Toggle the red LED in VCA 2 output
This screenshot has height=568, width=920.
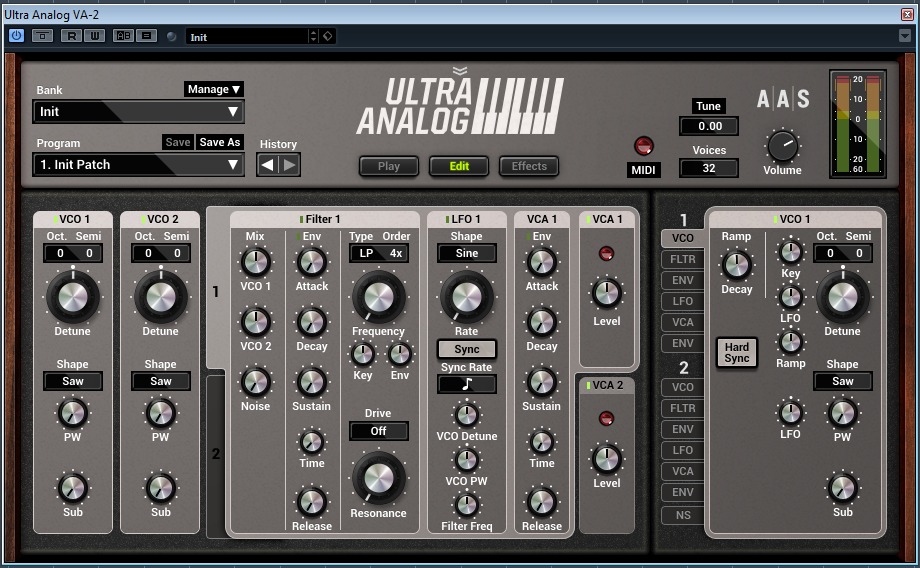point(606,418)
